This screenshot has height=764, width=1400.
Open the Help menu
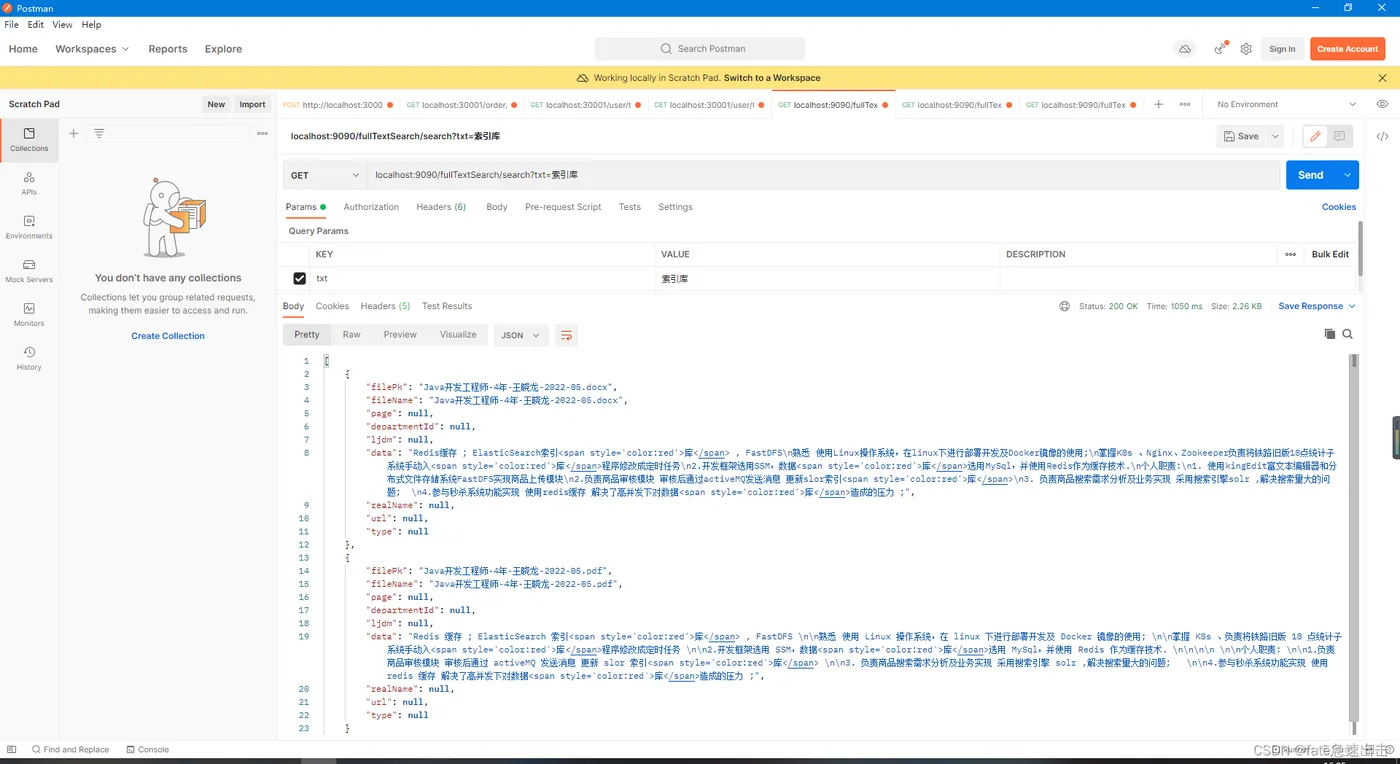click(x=91, y=24)
